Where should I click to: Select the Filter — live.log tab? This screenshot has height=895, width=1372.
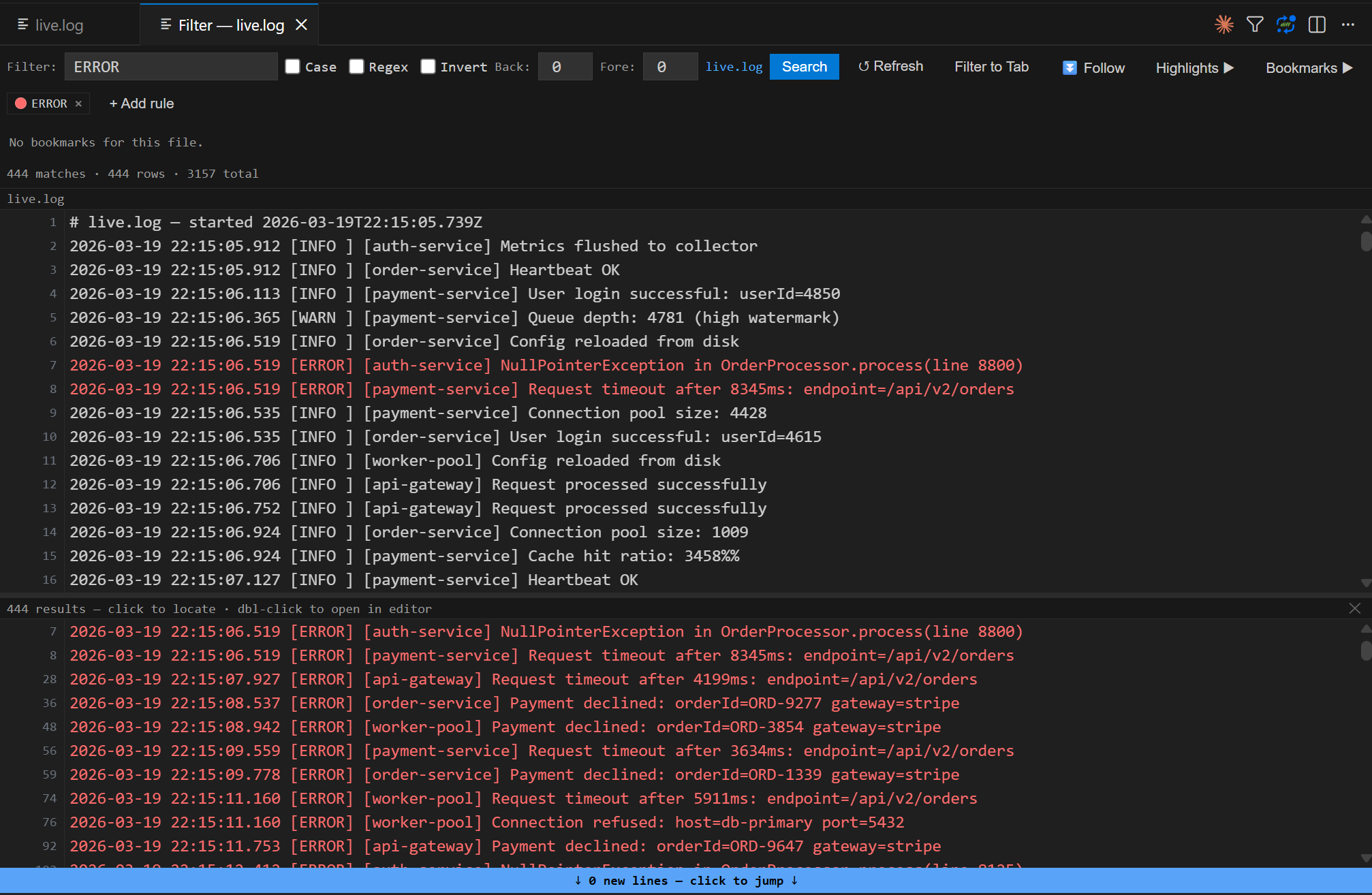(229, 25)
